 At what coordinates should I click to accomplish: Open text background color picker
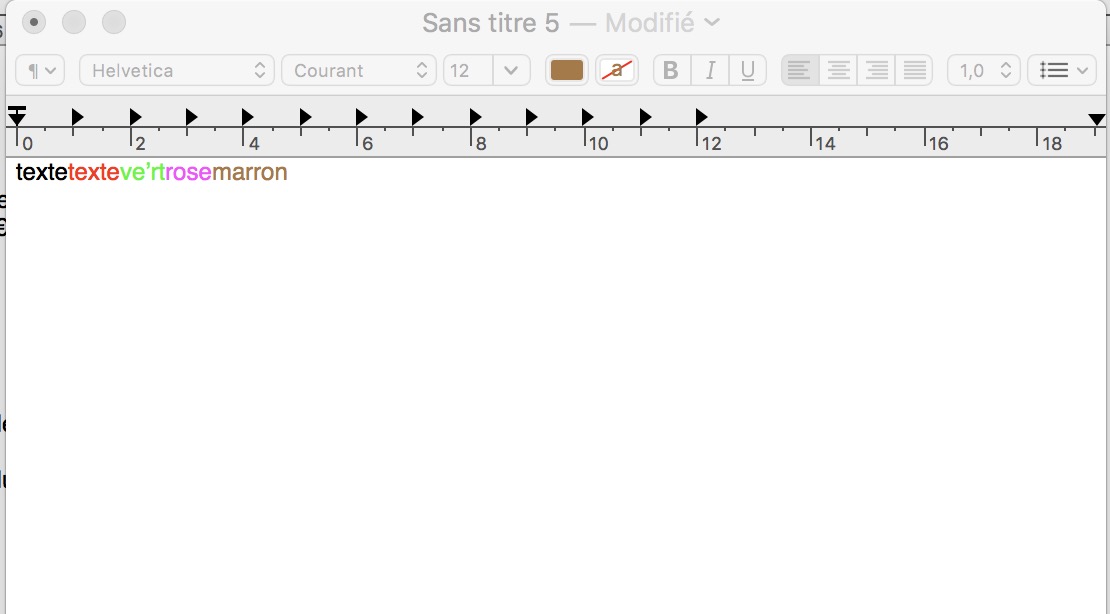(617, 71)
